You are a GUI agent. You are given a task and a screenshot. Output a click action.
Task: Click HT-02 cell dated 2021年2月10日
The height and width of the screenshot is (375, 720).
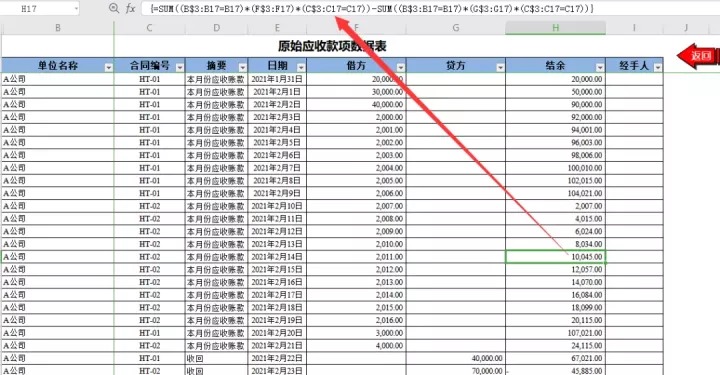(149, 206)
